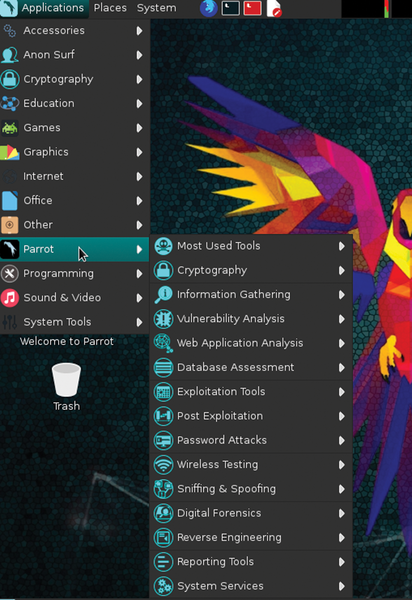Select the Anon Surf menu entry
The width and height of the screenshot is (412, 600).
[x=74, y=55]
